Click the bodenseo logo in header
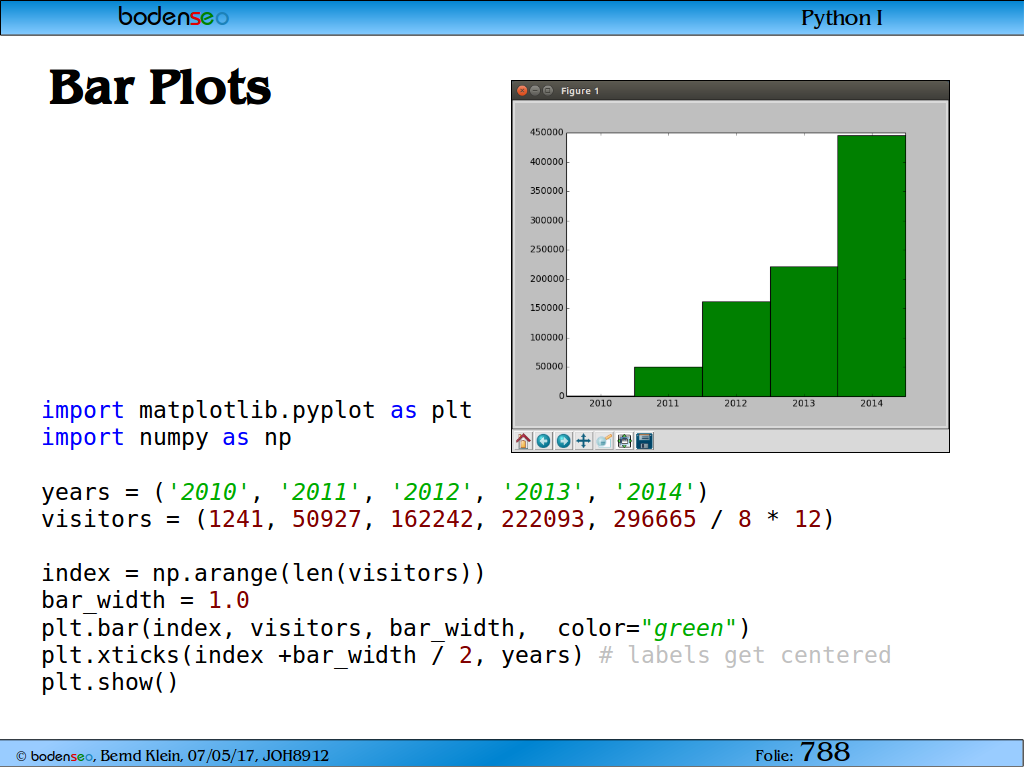This screenshot has width=1024, height=768. (174, 17)
